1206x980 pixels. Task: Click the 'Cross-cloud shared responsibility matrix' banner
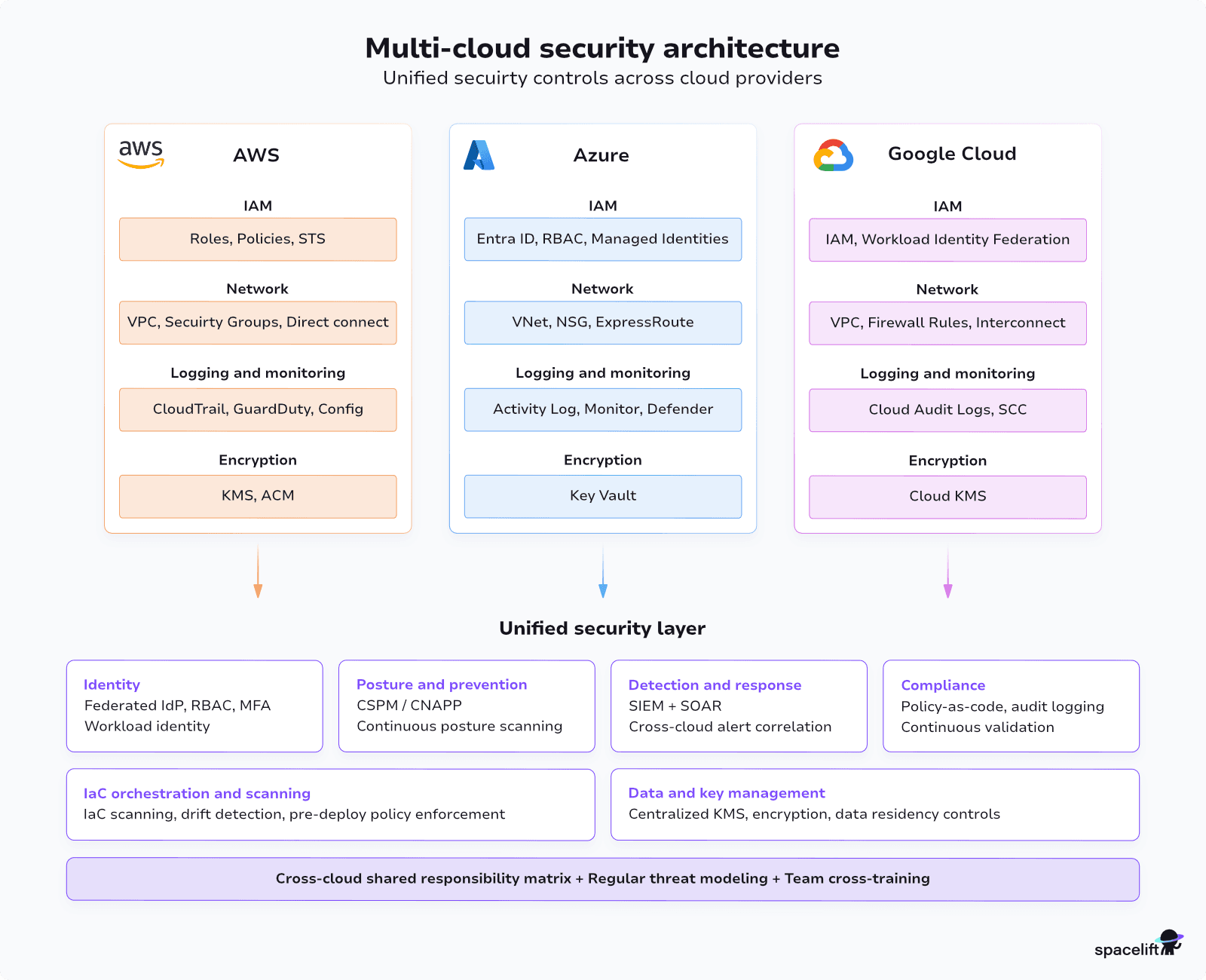click(603, 879)
